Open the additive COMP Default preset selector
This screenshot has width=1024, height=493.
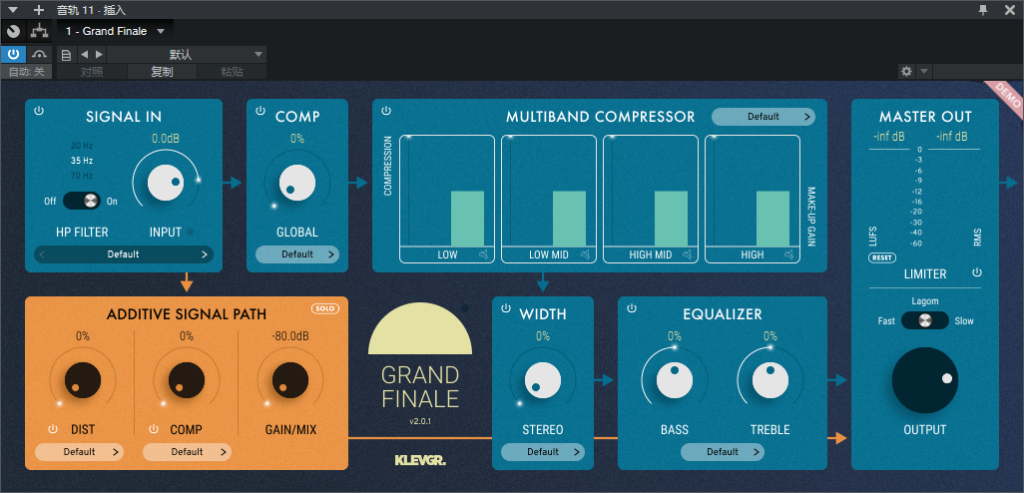click(187, 452)
